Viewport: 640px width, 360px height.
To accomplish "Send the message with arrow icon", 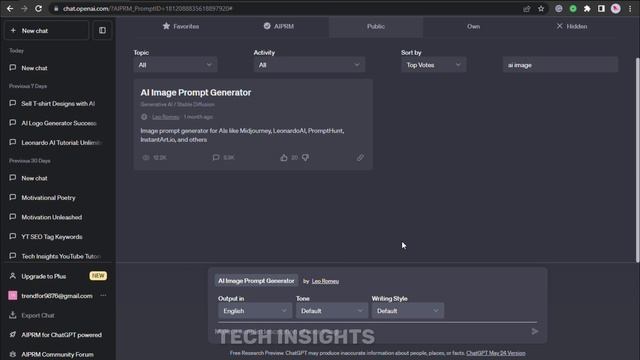I will click(535, 331).
